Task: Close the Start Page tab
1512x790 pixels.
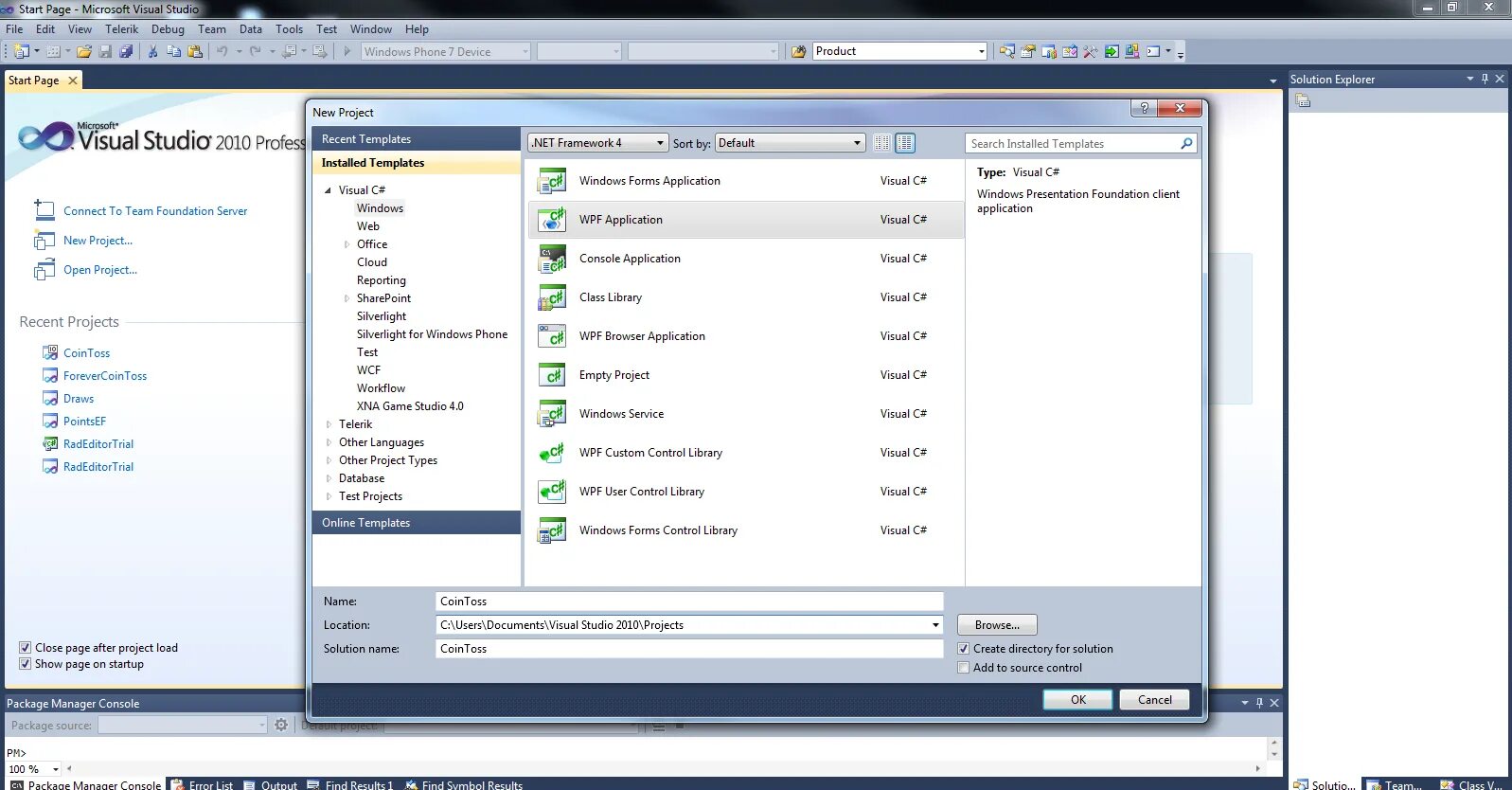Action: [73, 81]
